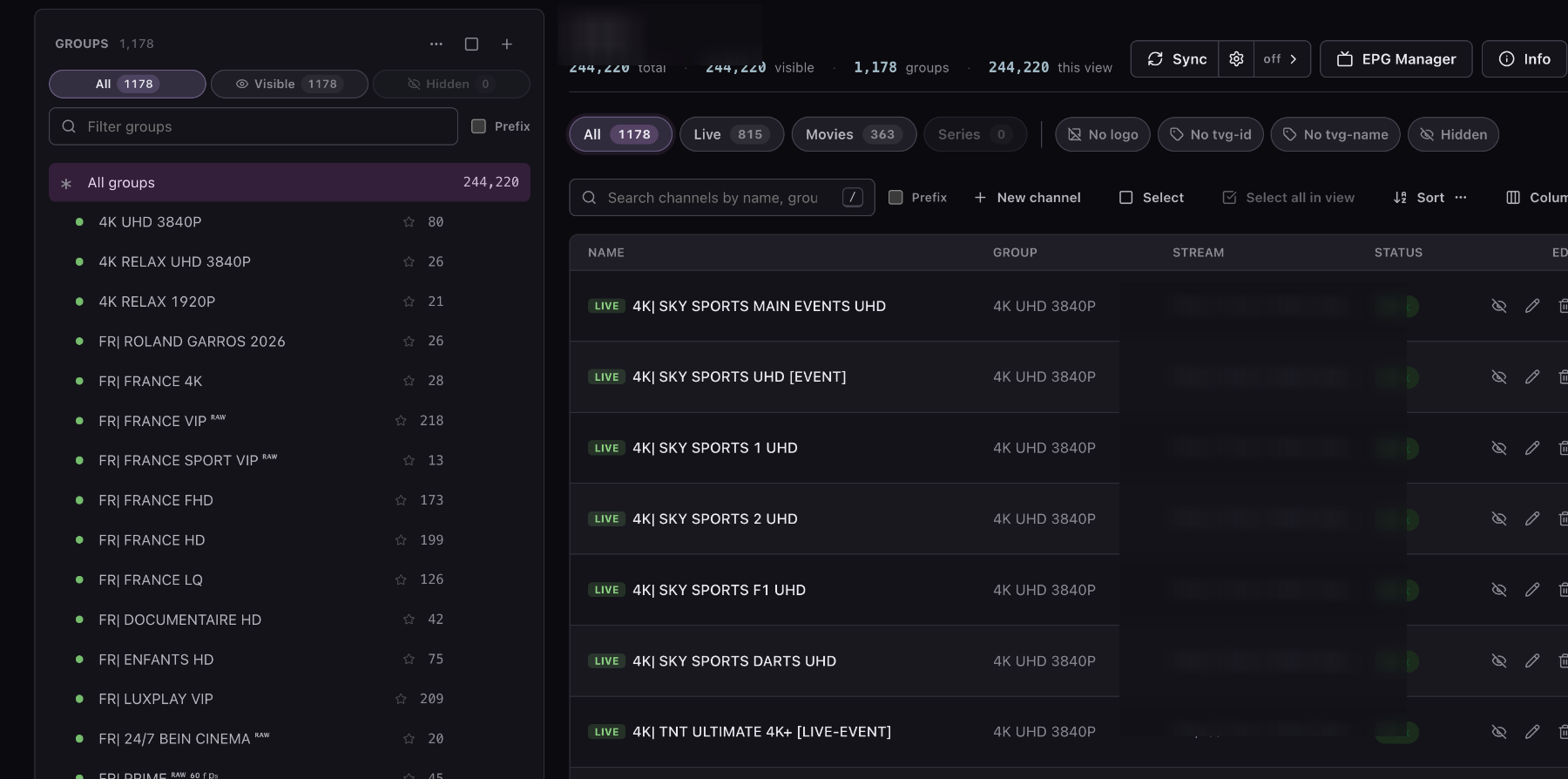Viewport: 1568px width, 779px height.
Task: Delete 4K| SKY SPORTS 1 UHD channel
Action: click(x=1563, y=448)
